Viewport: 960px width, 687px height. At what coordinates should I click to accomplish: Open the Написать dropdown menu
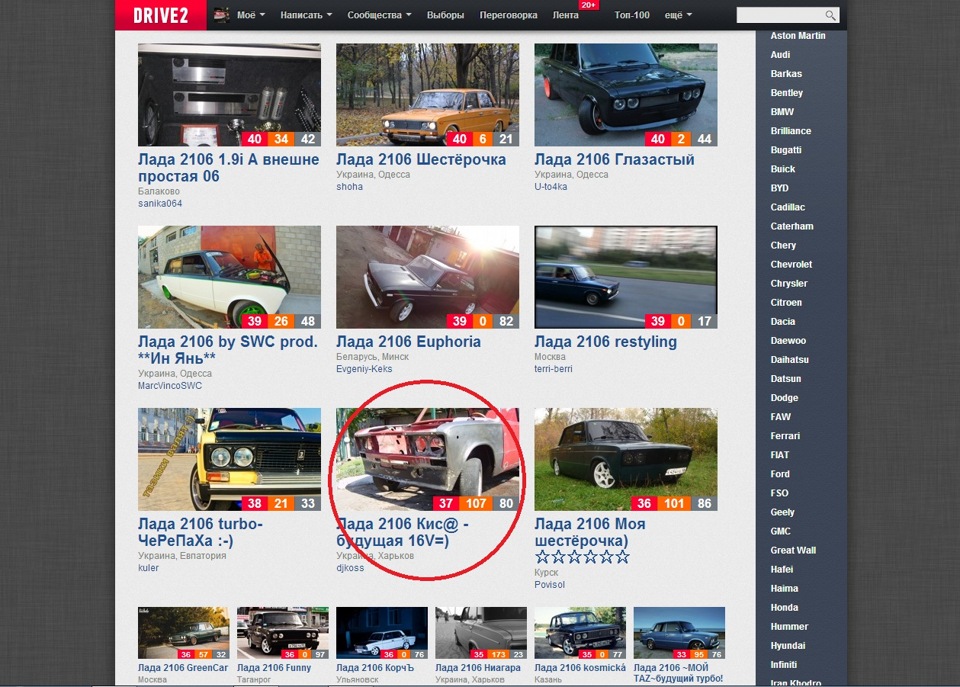(306, 15)
